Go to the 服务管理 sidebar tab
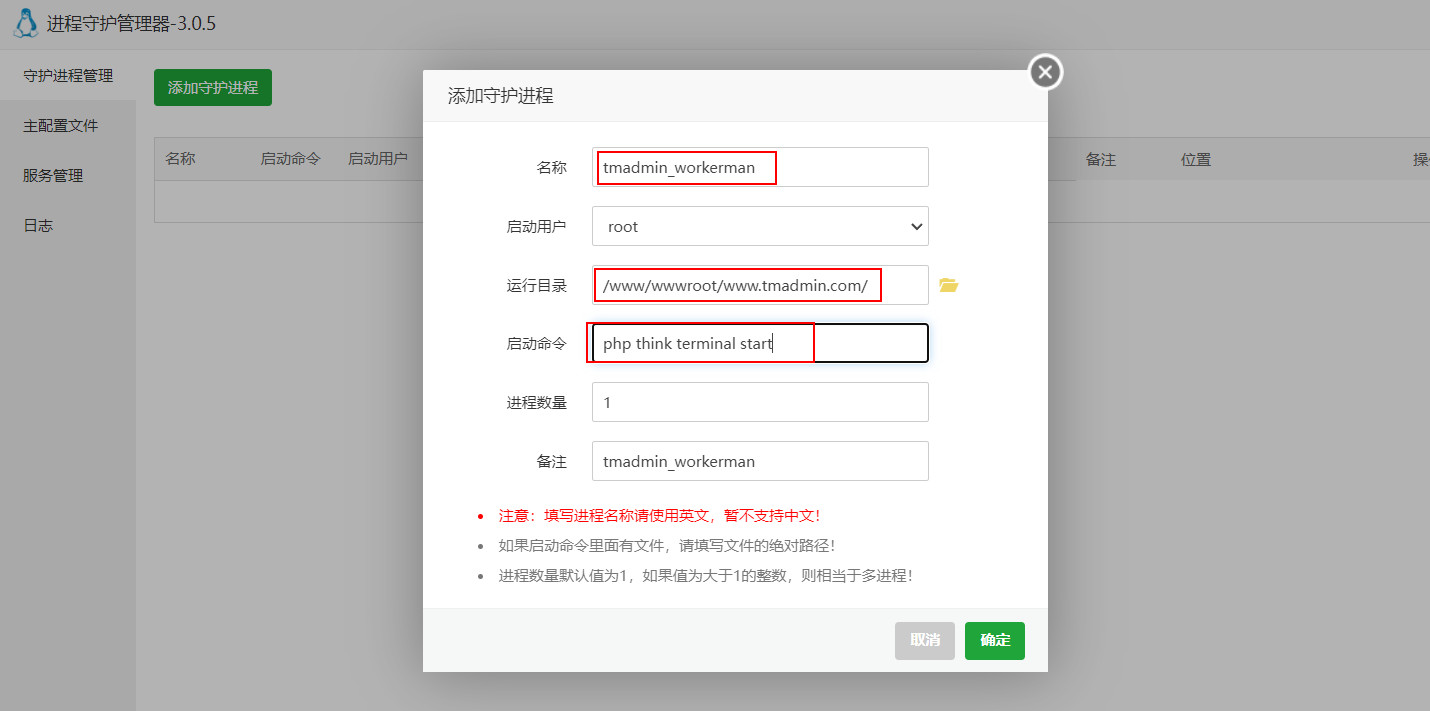The width and height of the screenshot is (1430, 711). click(x=53, y=176)
